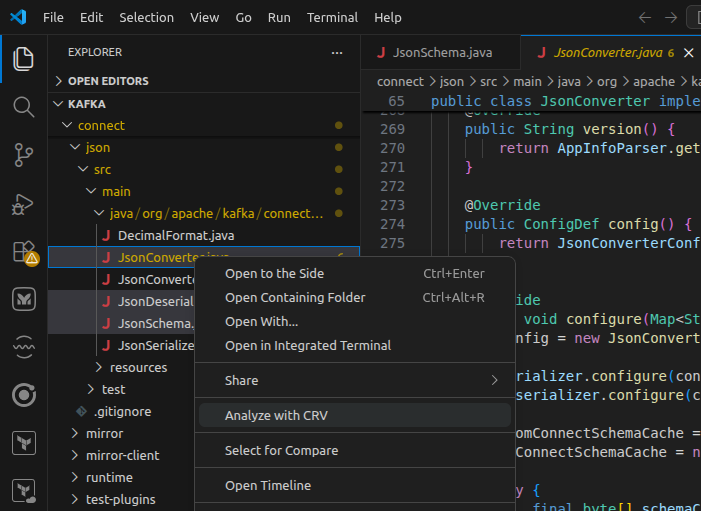The height and width of the screenshot is (511, 701).
Task: Open the Terminal menu
Action: (332, 17)
